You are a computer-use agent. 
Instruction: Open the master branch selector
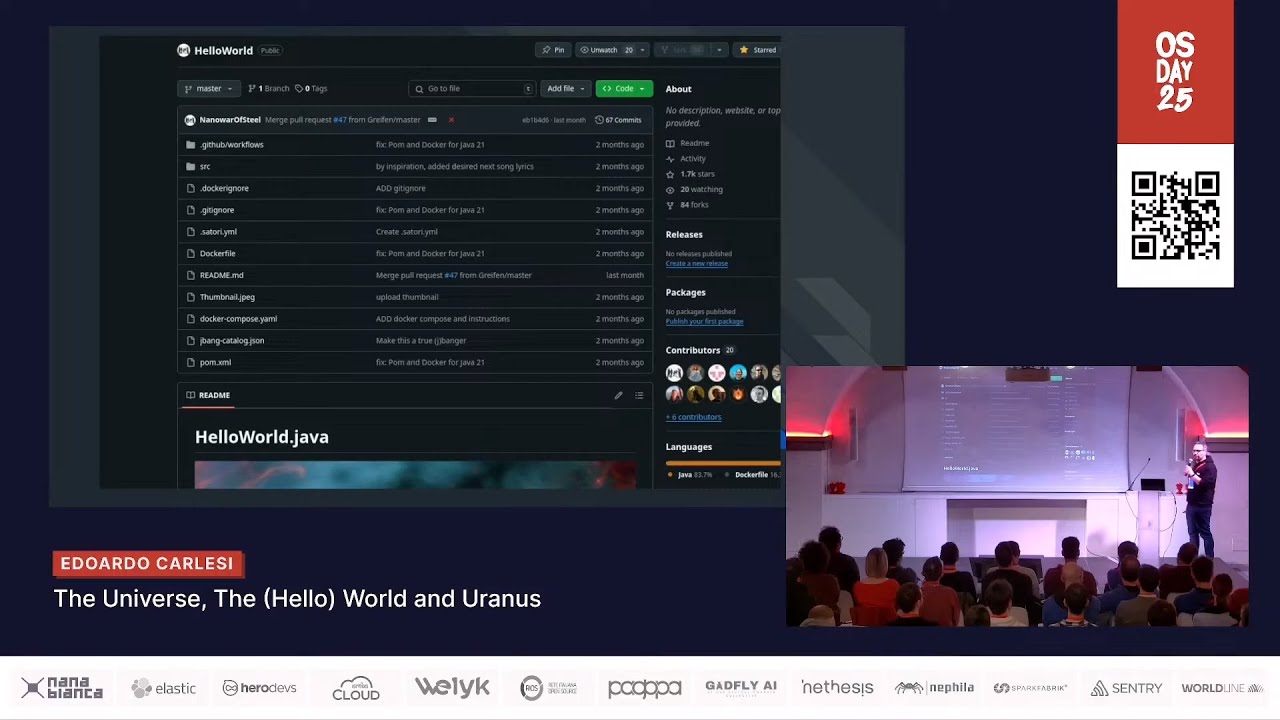pos(209,89)
